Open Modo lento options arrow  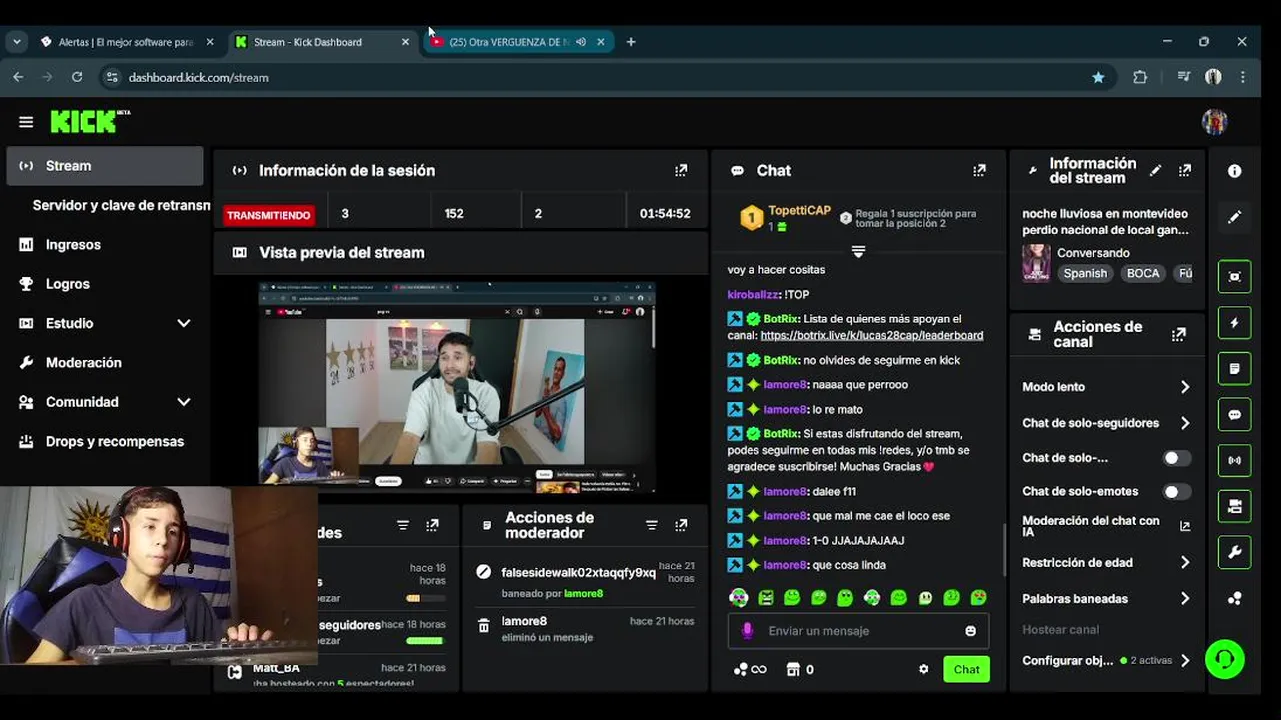pyautogui.click(x=1185, y=387)
